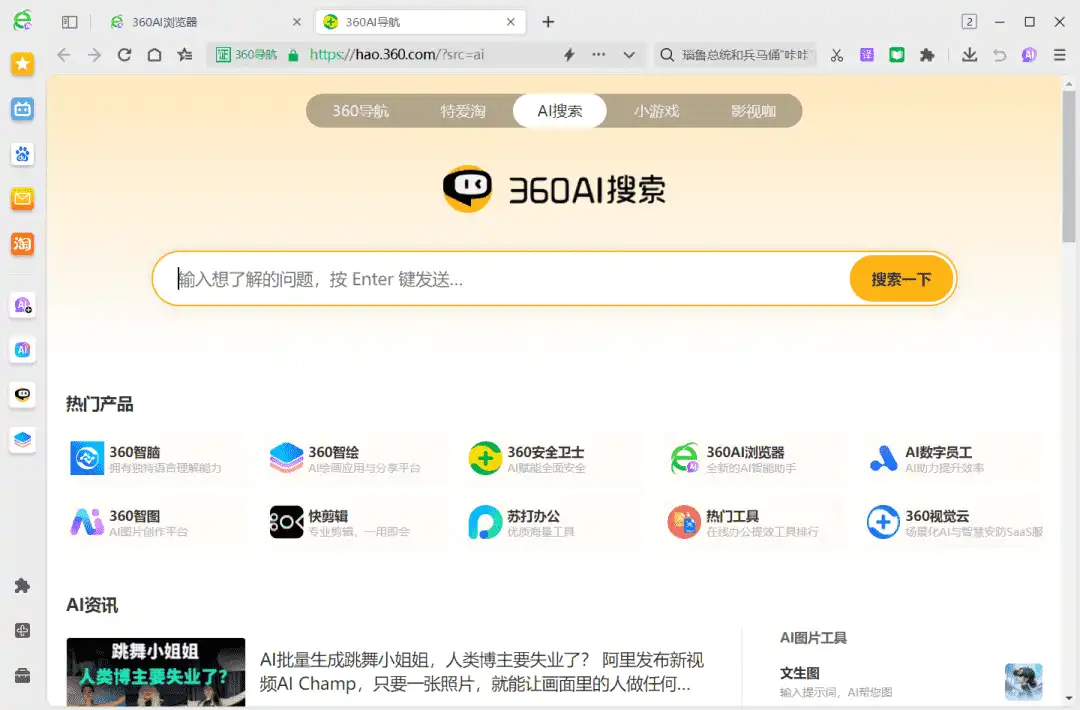Open the 360视觉云 product link
Viewport: 1080px width, 710px height.
coord(954,523)
